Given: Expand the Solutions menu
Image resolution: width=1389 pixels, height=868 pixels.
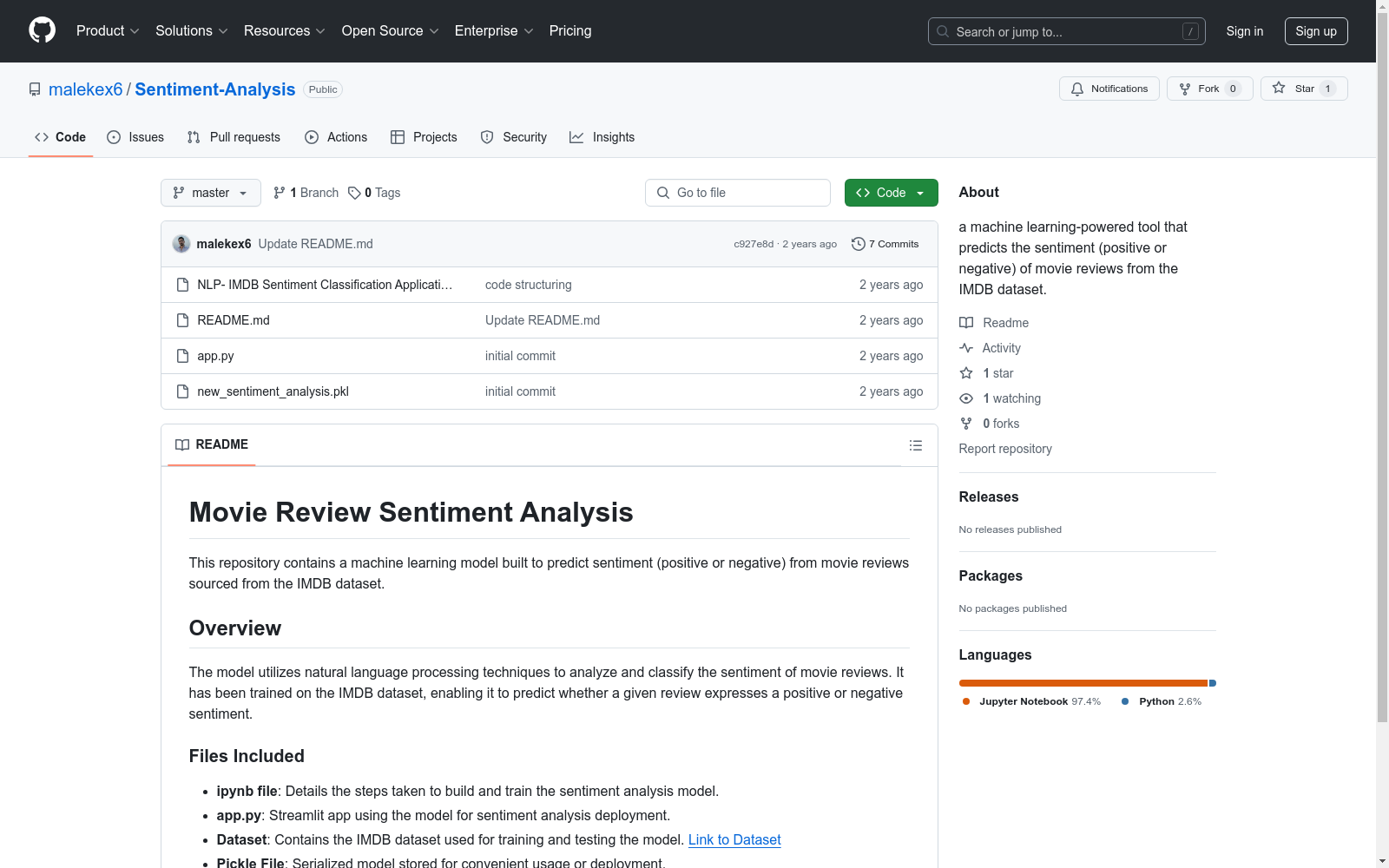Looking at the screenshot, I should pos(192,31).
